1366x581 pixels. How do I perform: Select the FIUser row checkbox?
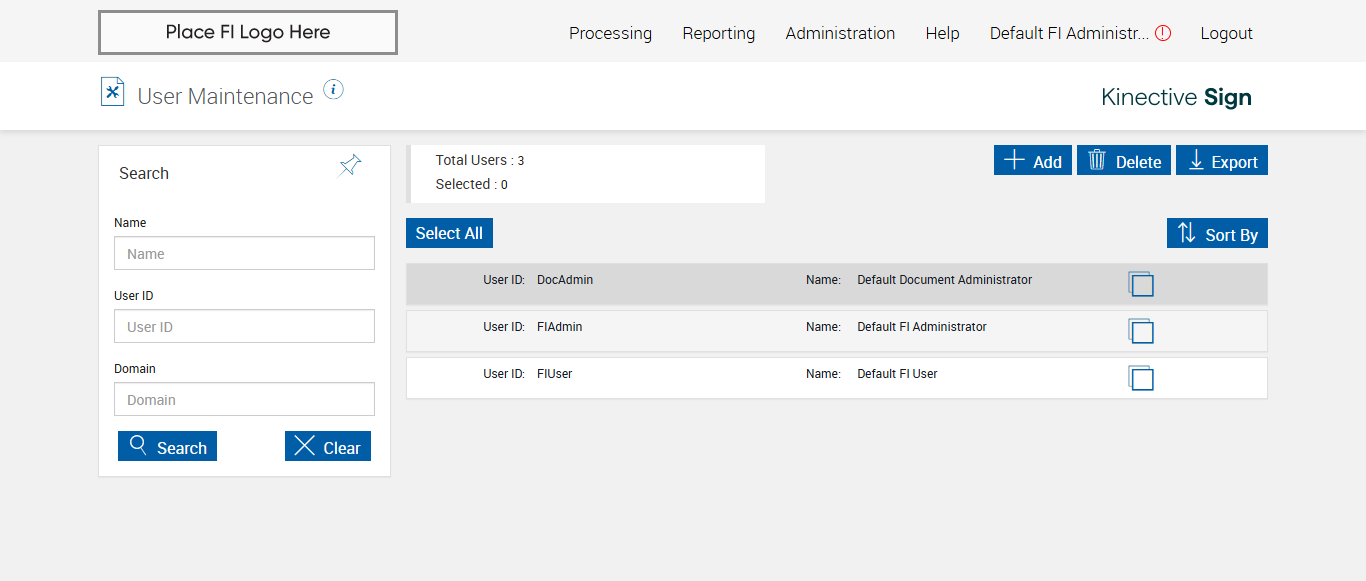tap(1141, 379)
